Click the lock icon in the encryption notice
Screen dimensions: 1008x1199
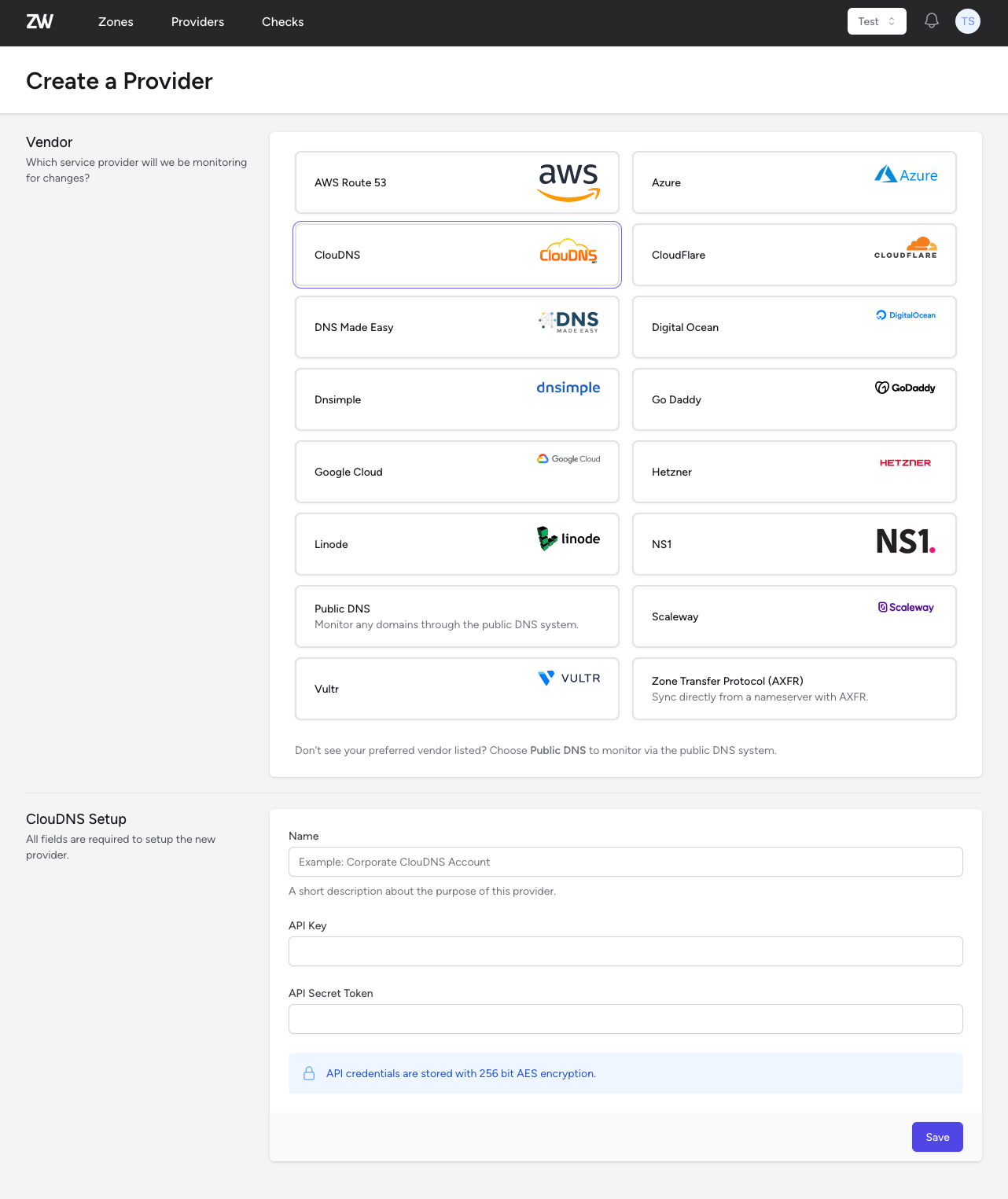(x=308, y=1072)
